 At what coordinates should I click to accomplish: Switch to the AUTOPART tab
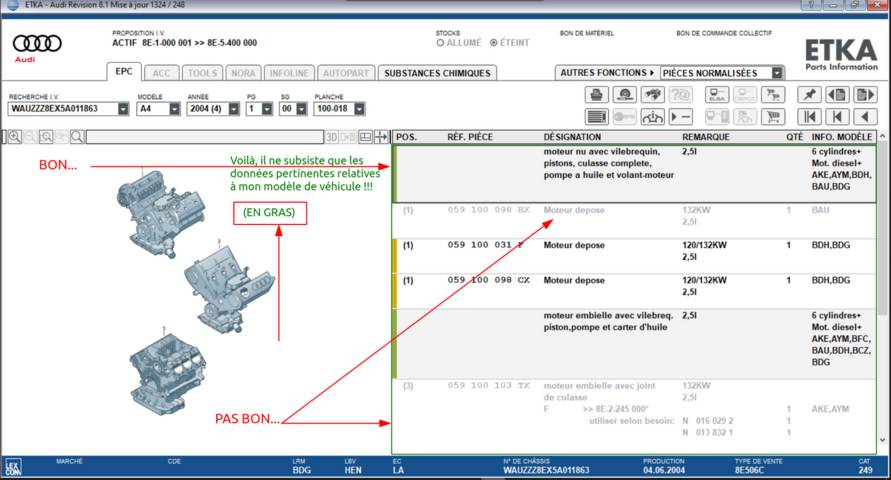coord(345,73)
